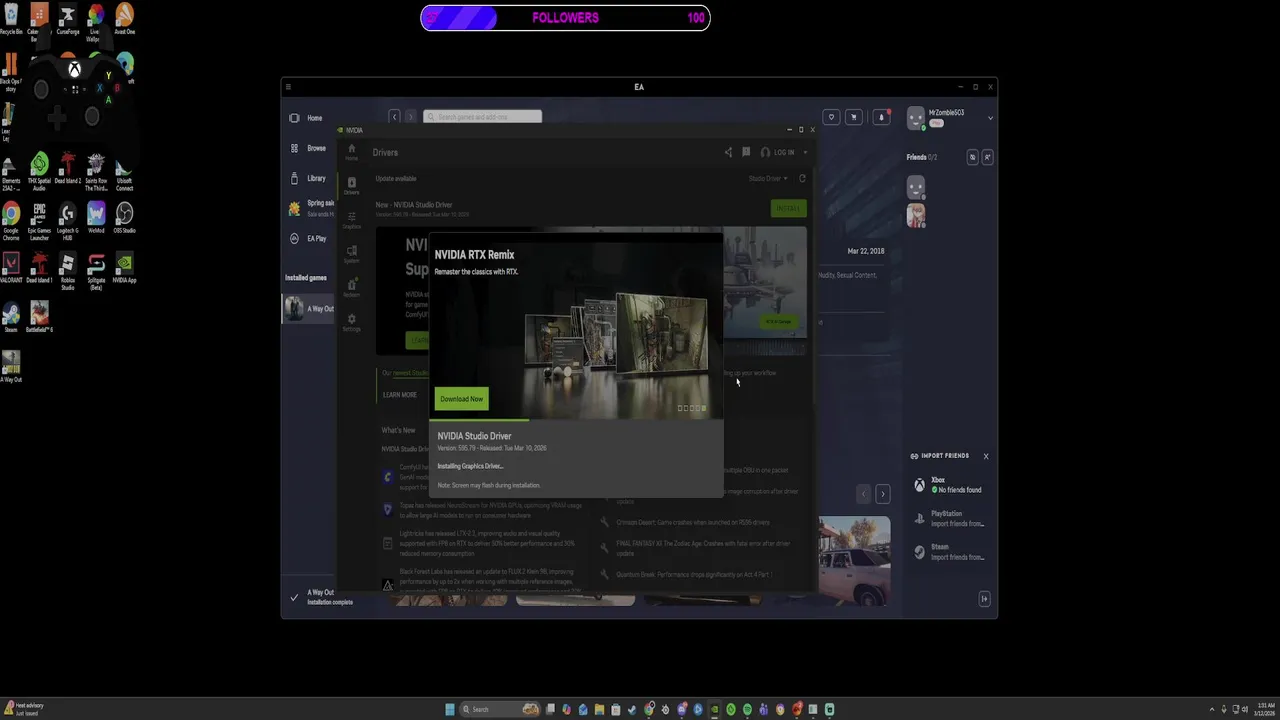1280x720 pixels.
Task: Click the EA carousel next arrow
Action: point(882,494)
